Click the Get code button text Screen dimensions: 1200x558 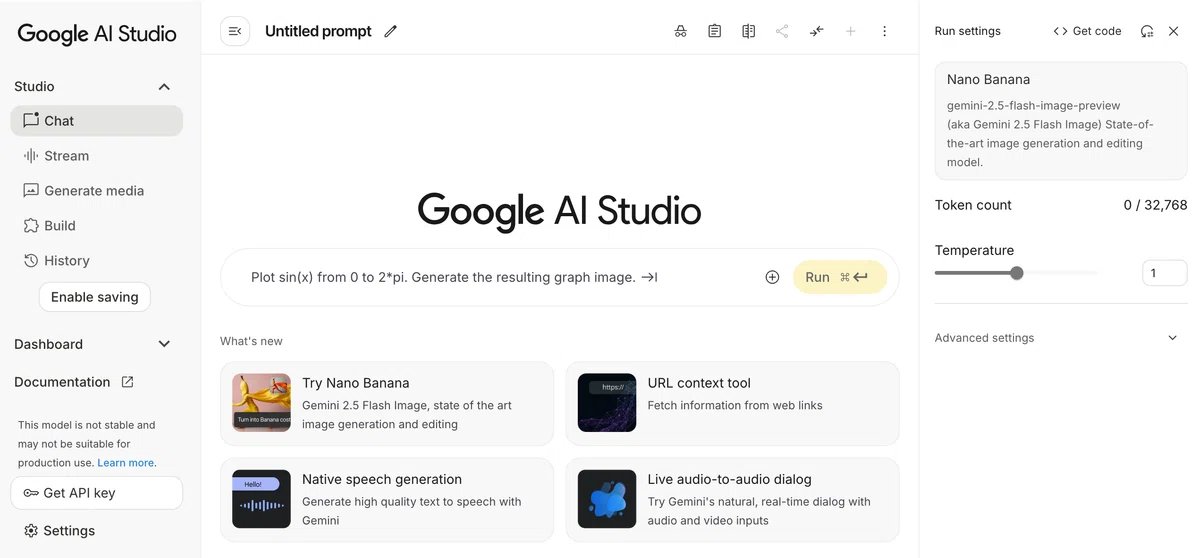[x=1097, y=31]
